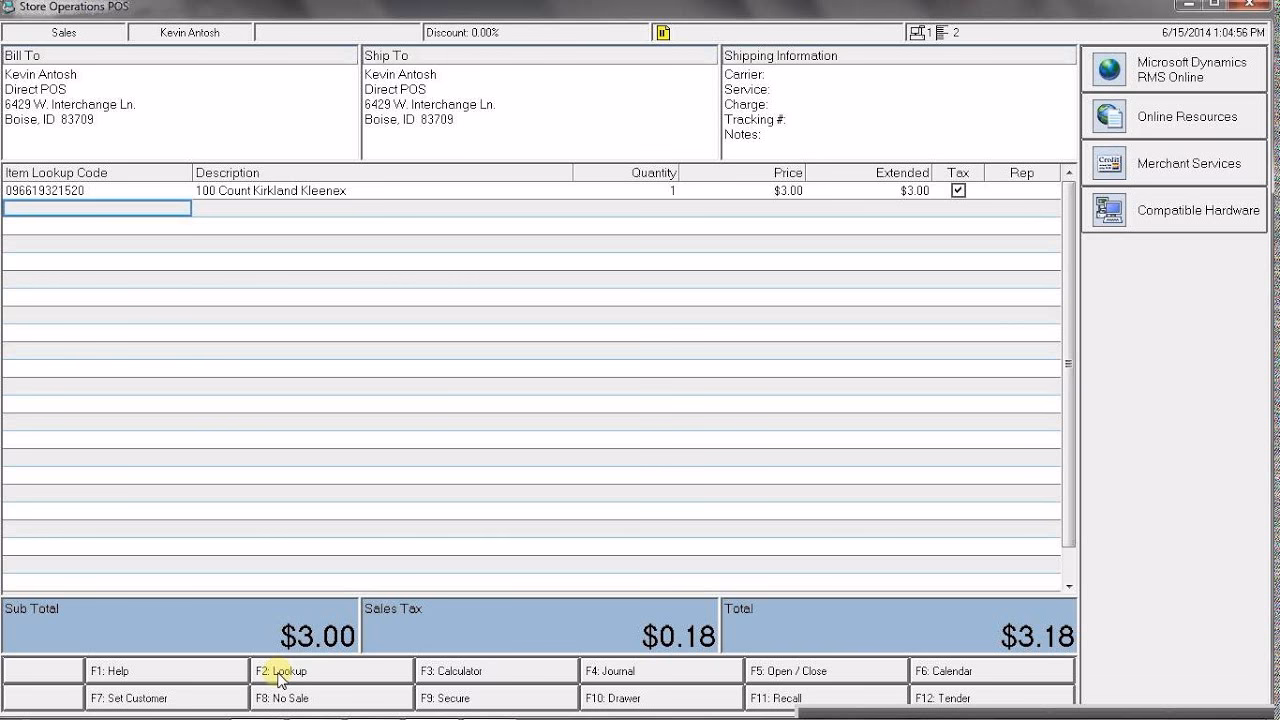Screen dimensions: 1280x720
Task: Click the empty Item Lookup Code input field
Action: point(96,207)
